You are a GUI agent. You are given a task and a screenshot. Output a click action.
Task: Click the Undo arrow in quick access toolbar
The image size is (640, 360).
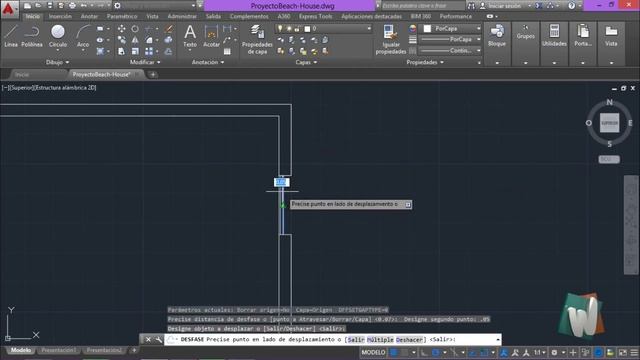coord(84,6)
